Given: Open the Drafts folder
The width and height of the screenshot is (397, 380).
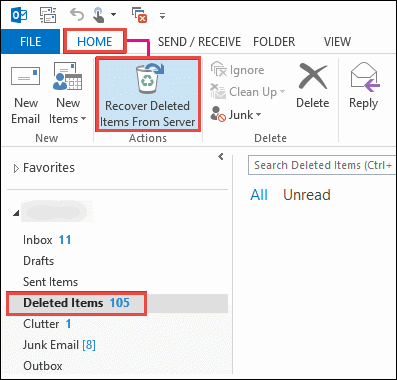Looking at the screenshot, I should point(38,261).
